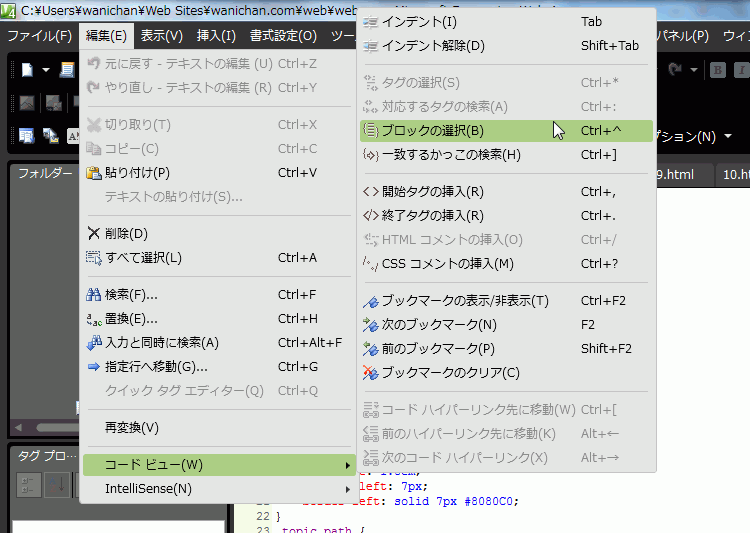Screen dimensions: 750x533
Task: Open the Format (書式設定) menu
Action: (x=283, y=36)
